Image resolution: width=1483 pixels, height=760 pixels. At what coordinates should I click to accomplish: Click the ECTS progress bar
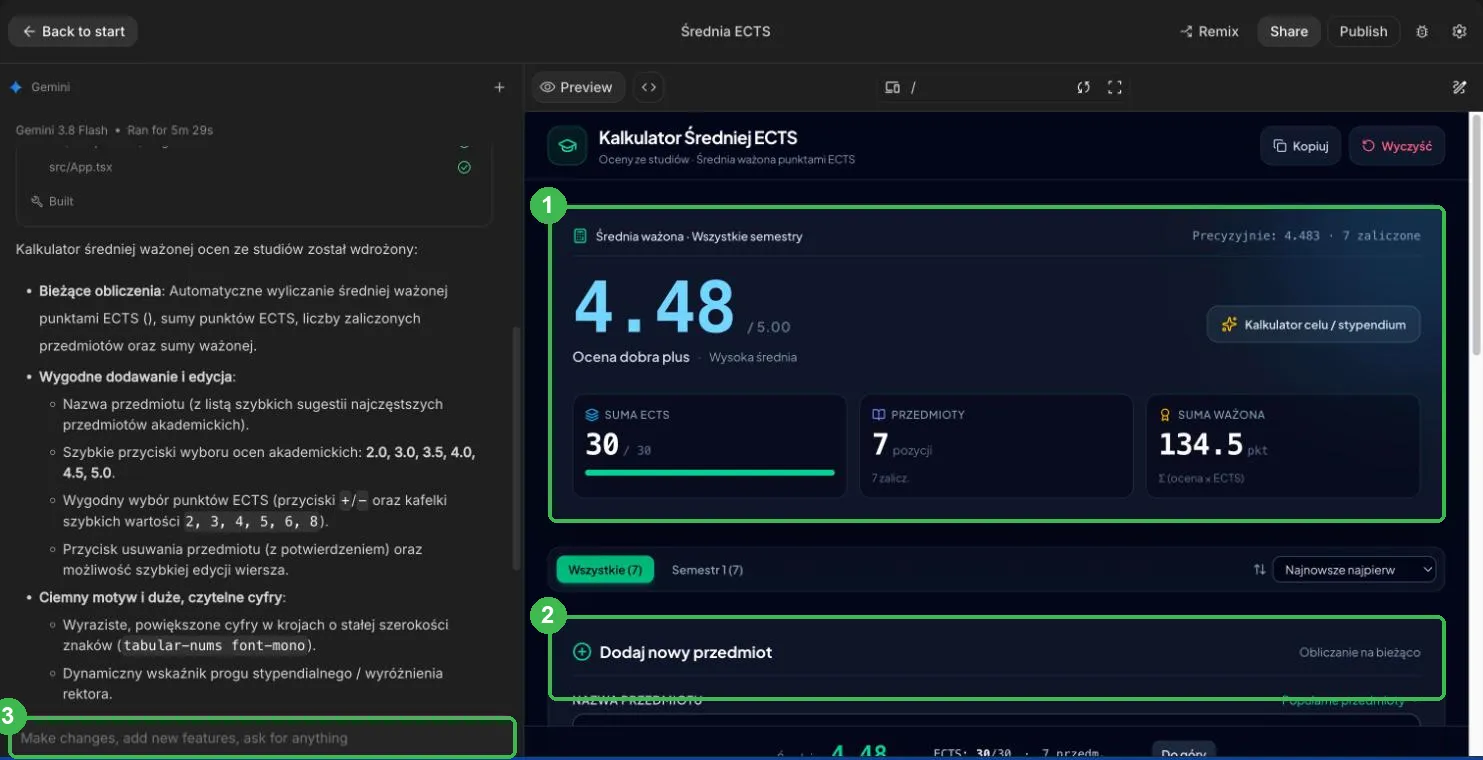pyautogui.click(x=709, y=472)
